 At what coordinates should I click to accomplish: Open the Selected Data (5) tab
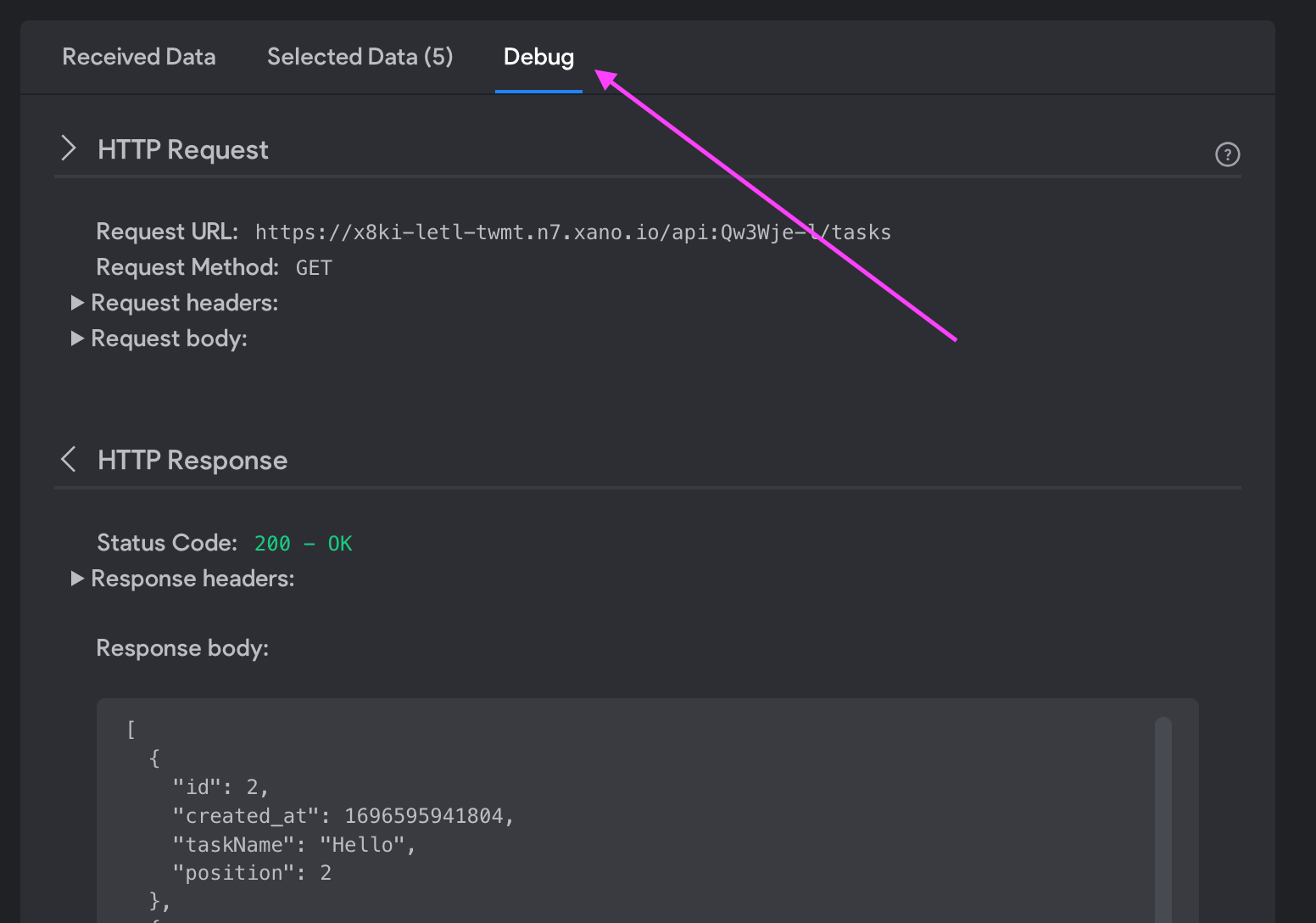(360, 57)
